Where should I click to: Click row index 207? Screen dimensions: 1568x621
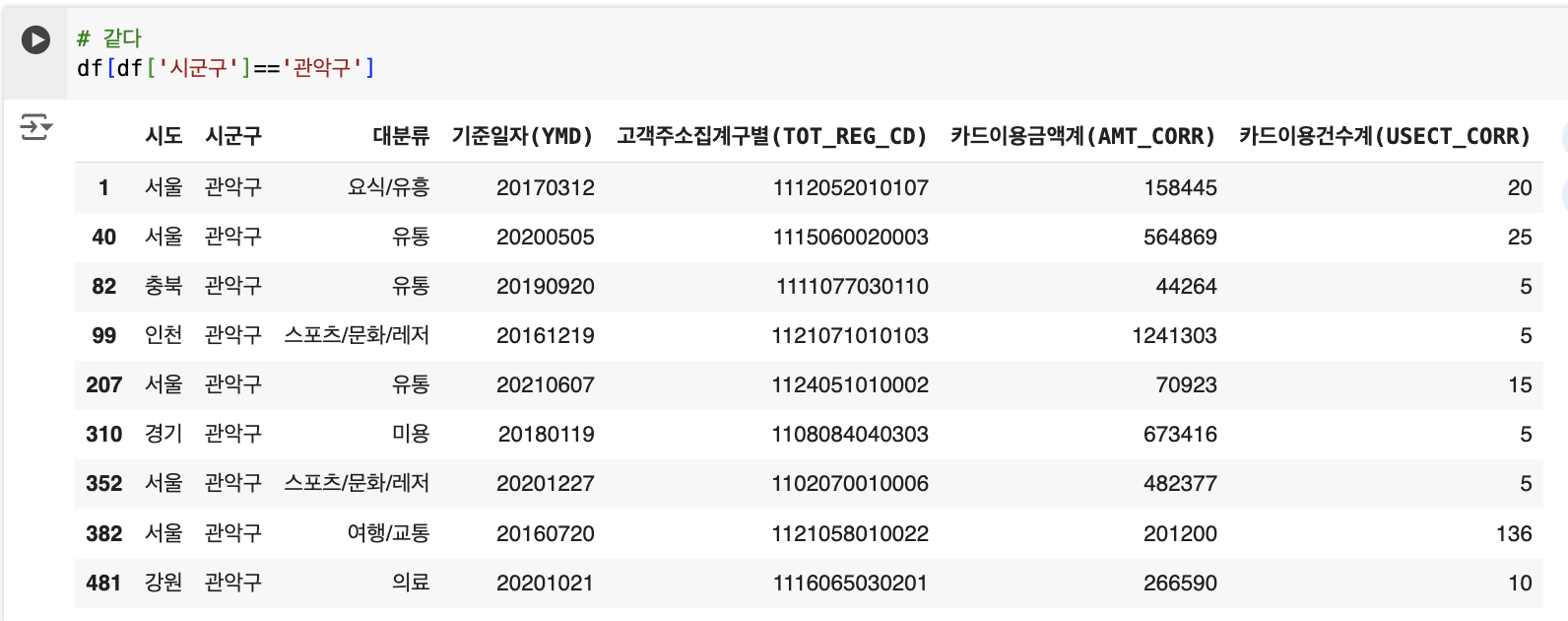tap(103, 384)
